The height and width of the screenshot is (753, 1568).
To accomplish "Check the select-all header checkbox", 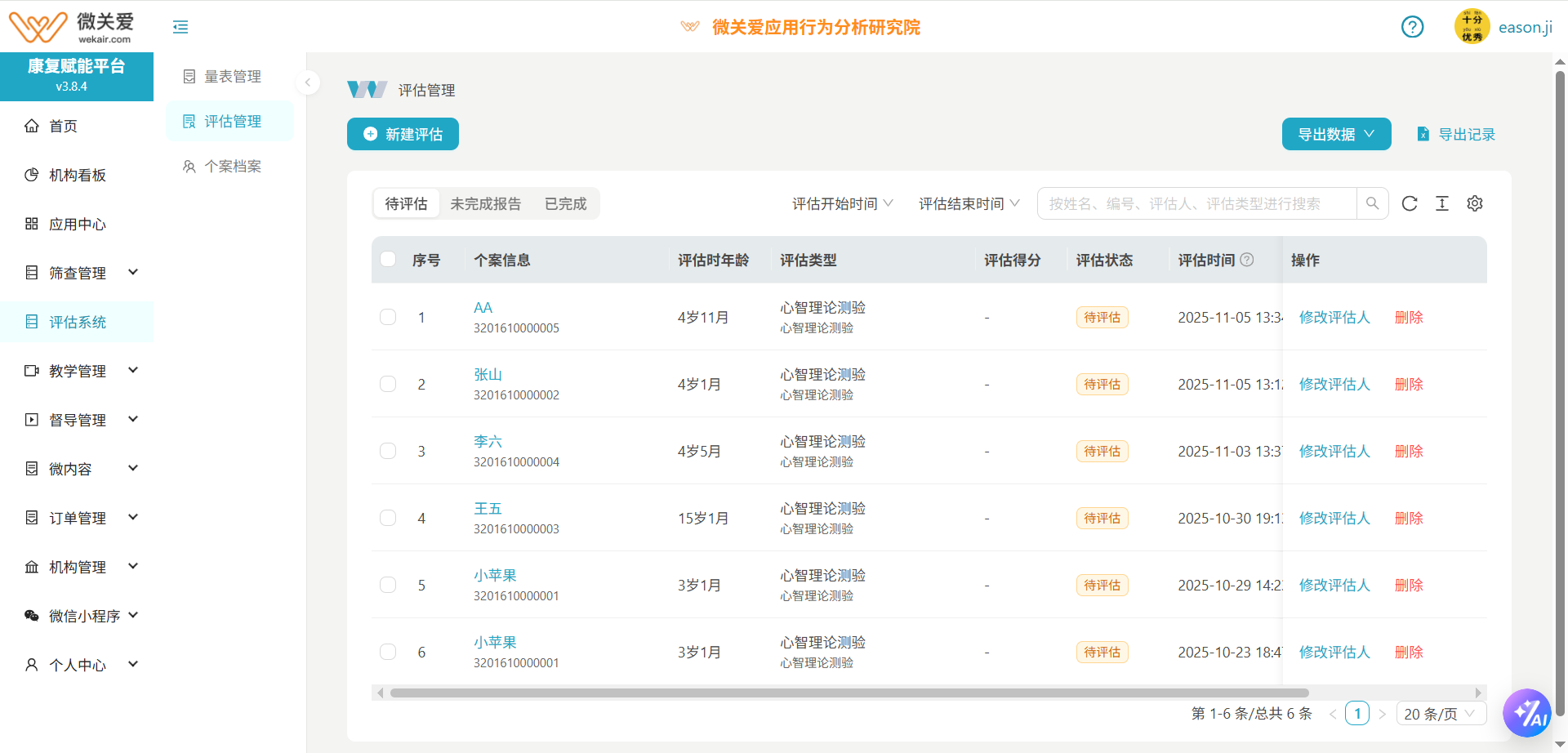I will 388,259.
